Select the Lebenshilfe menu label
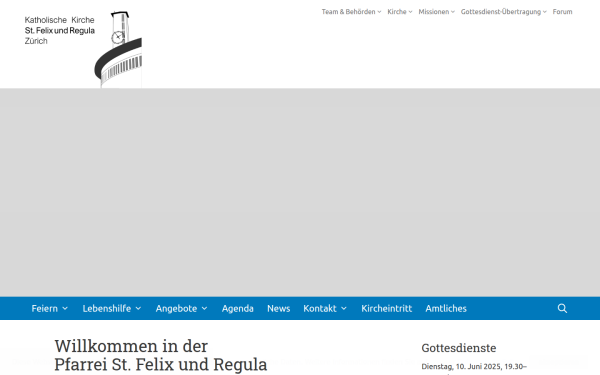600x375 pixels. 107,308
